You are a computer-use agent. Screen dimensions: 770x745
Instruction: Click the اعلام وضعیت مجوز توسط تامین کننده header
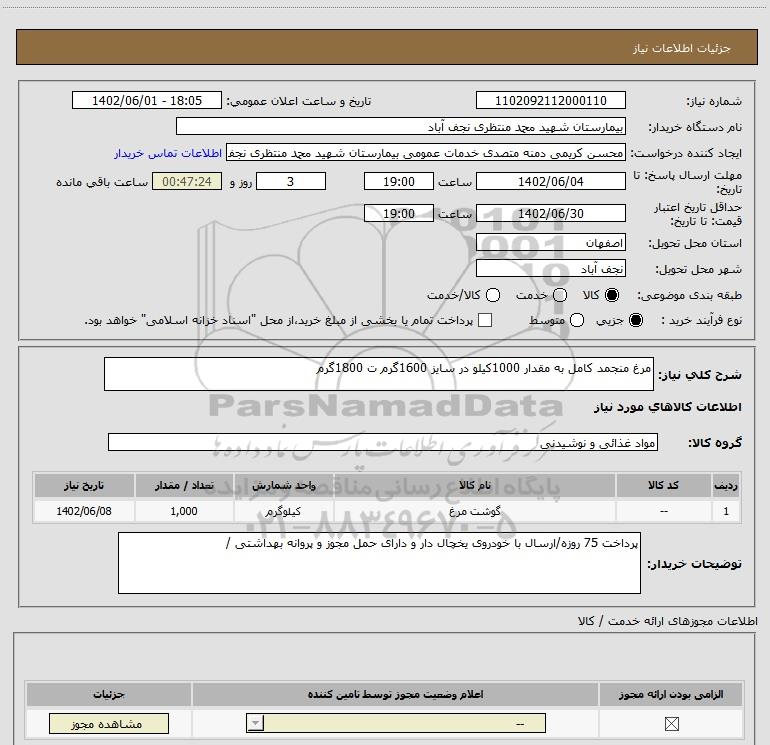coord(395,694)
